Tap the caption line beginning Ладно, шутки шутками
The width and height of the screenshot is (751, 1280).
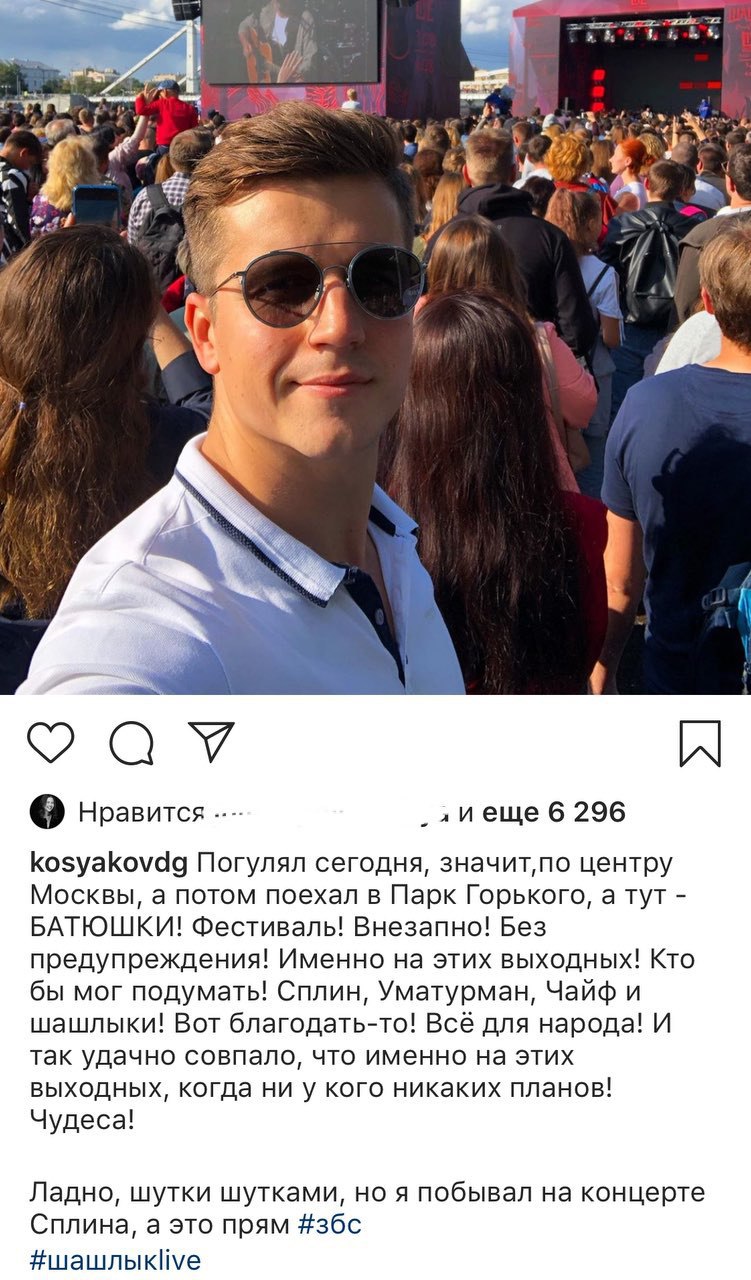point(367,1193)
